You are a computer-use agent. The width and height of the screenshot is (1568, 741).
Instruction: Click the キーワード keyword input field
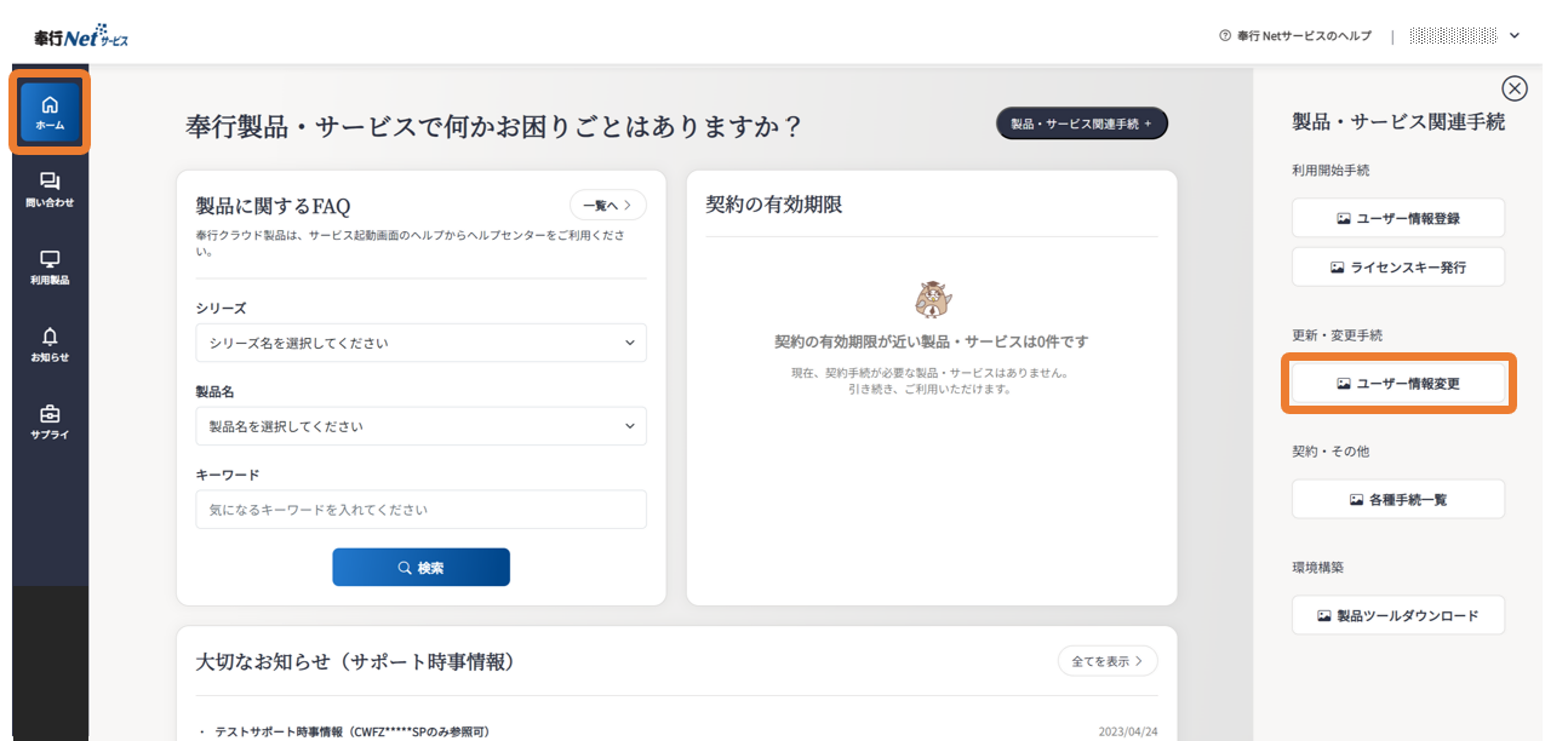coord(421,509)
